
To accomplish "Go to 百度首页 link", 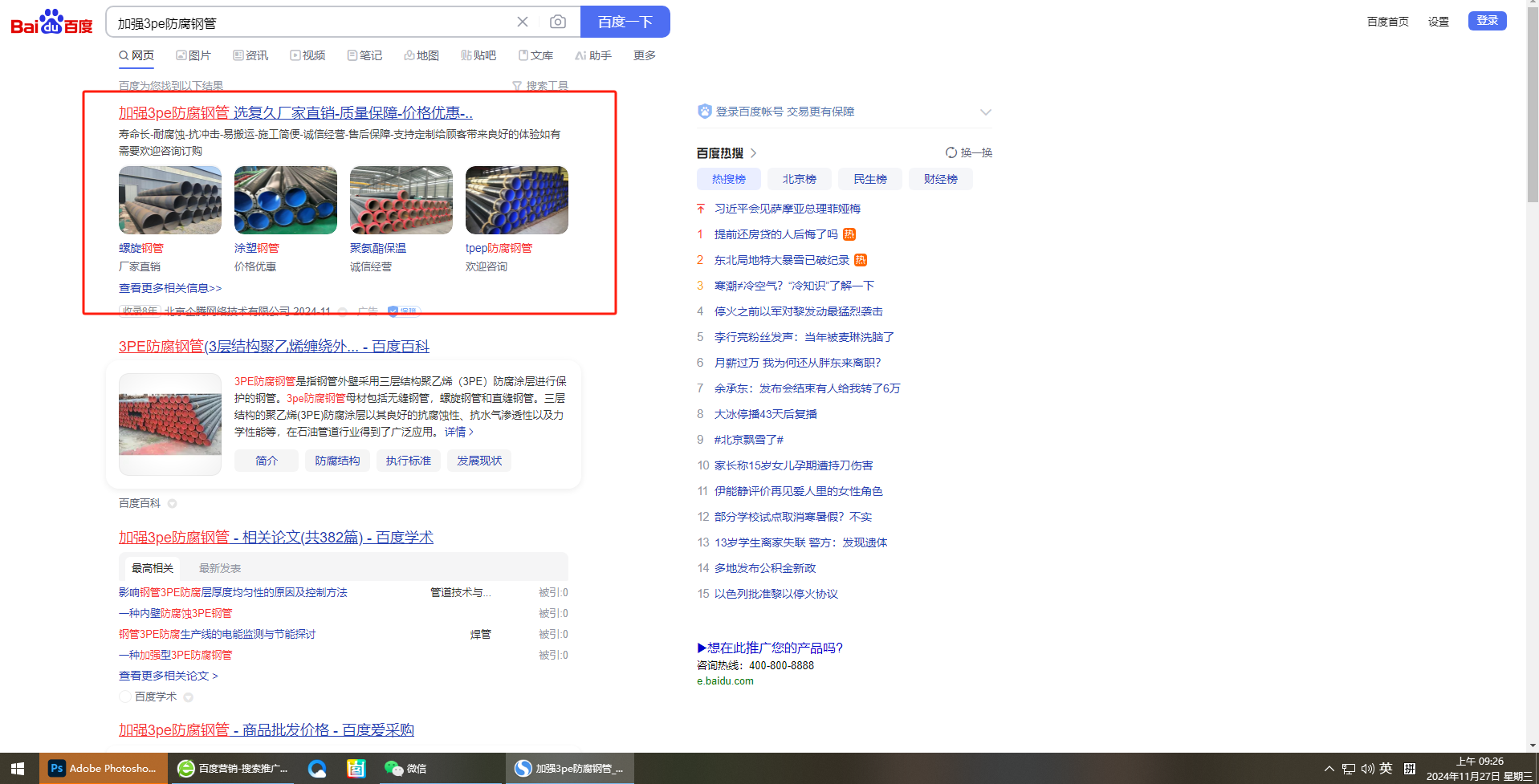I will (x=1387, y=22).
